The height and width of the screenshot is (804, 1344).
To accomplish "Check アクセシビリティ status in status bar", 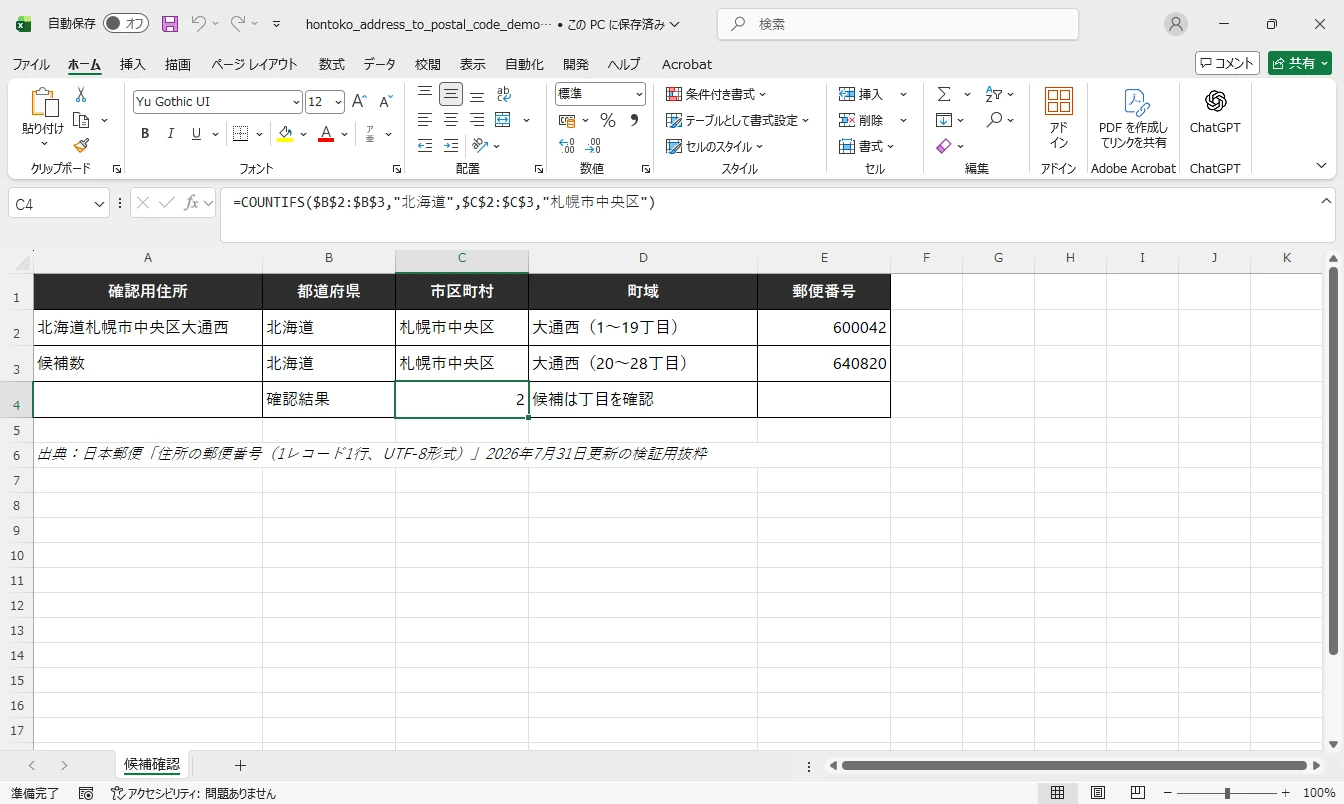I will [x=193, y=793].
